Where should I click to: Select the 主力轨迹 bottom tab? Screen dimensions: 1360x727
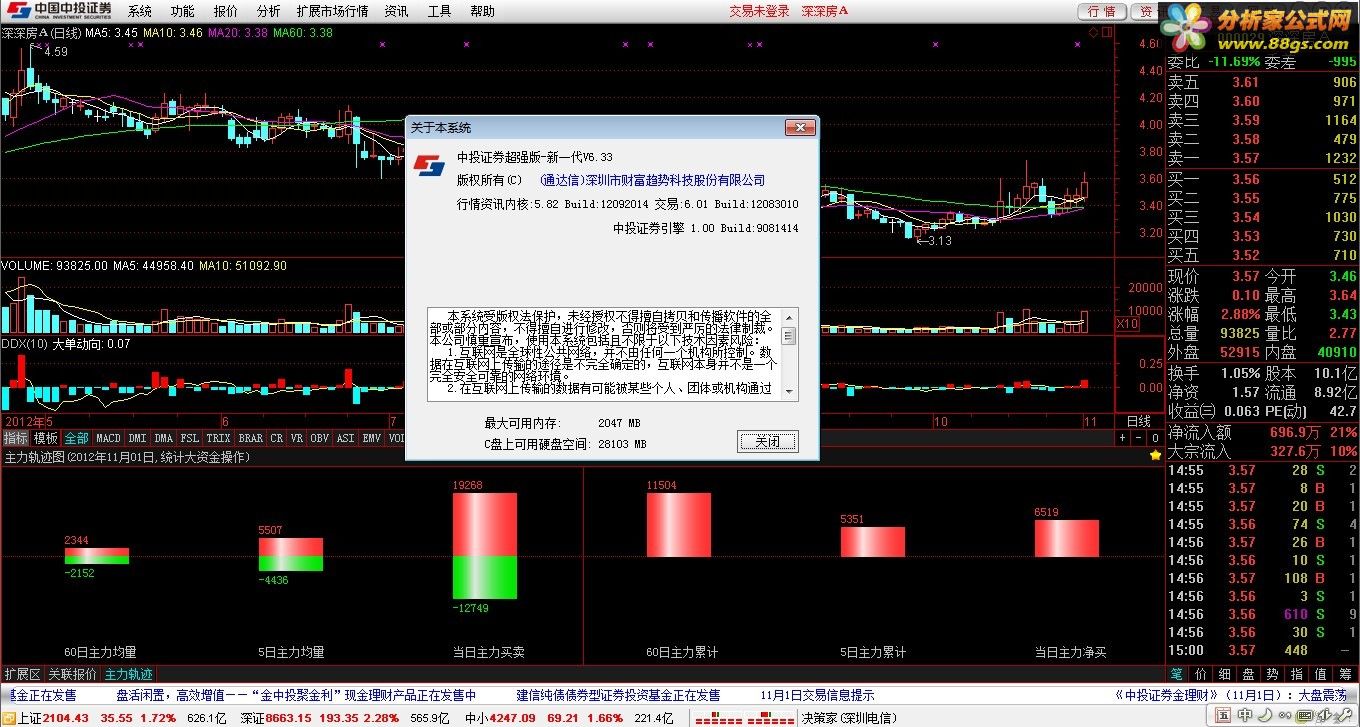pos(129,674)
